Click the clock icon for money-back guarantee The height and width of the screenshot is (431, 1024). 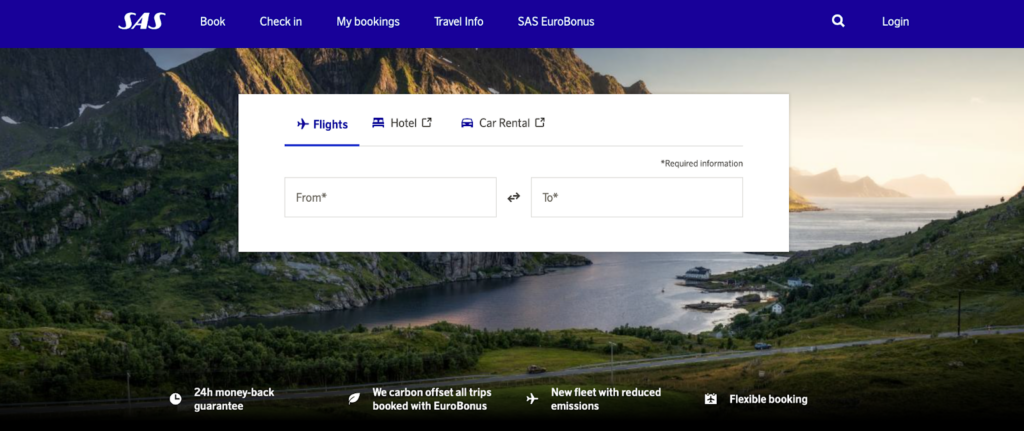(176, 399)
